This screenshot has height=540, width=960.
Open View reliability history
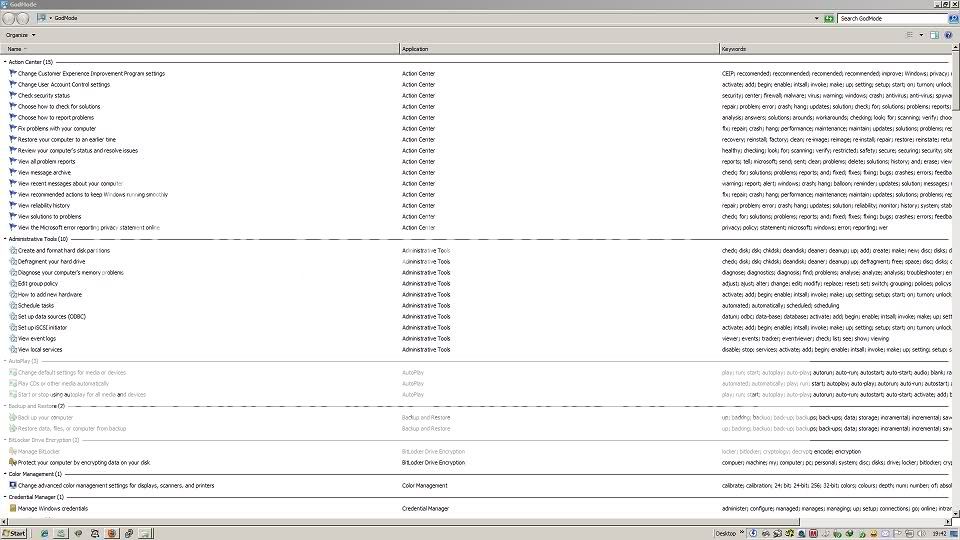tap(44, 205)
